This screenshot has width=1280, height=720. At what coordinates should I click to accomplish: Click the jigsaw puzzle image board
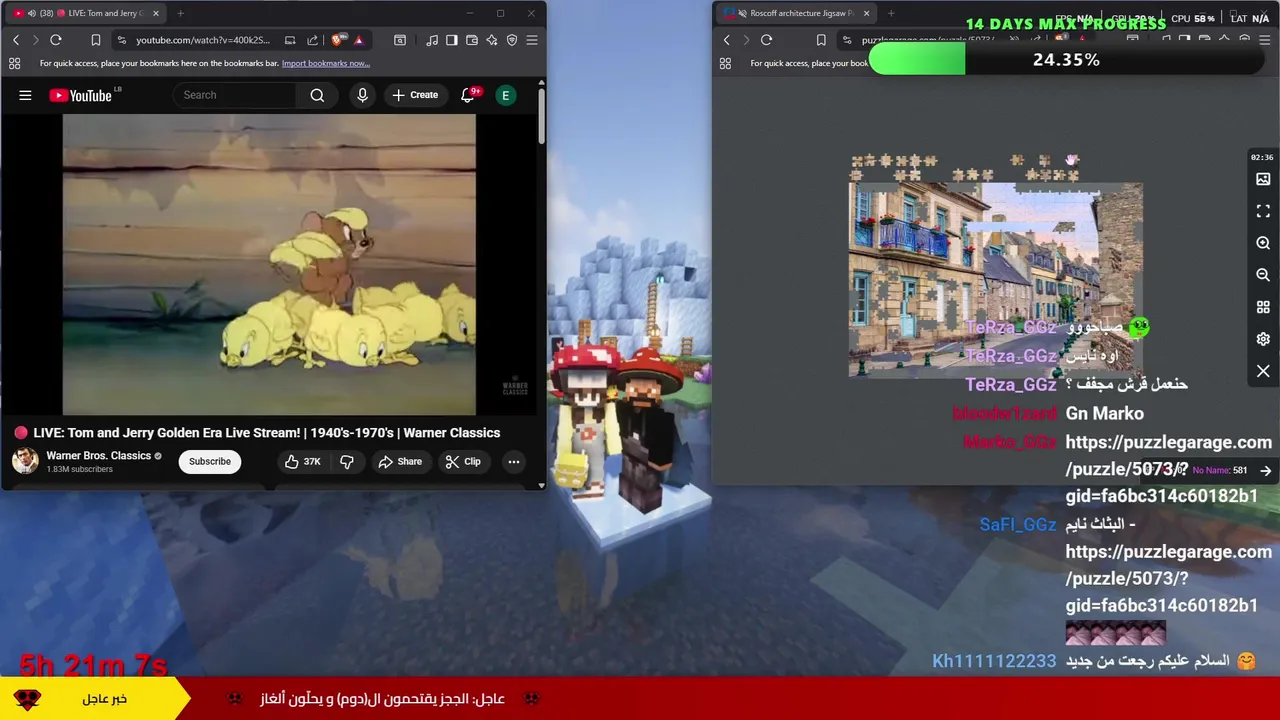pos(996,280)
